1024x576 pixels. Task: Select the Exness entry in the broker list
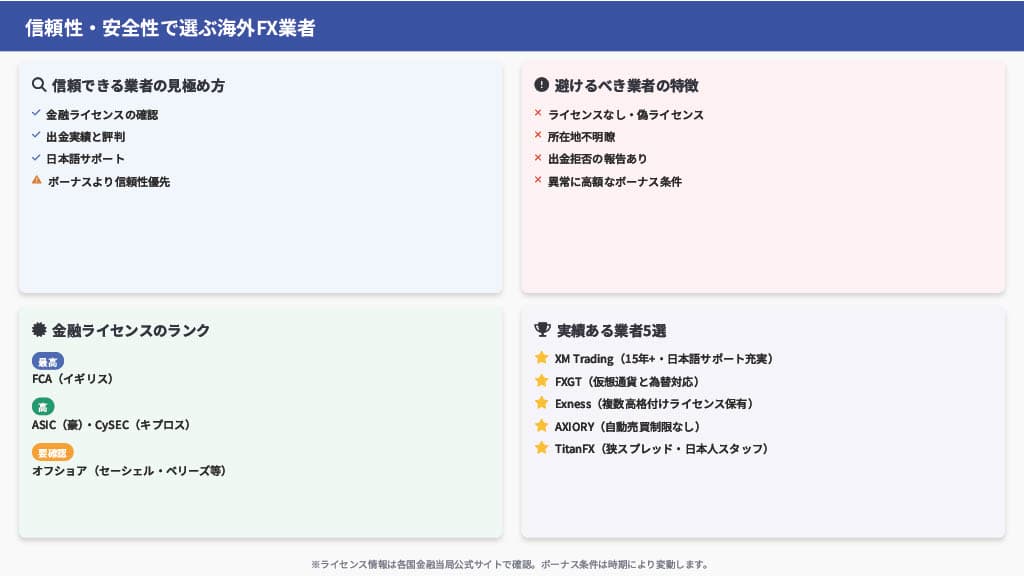click(654, 403)
